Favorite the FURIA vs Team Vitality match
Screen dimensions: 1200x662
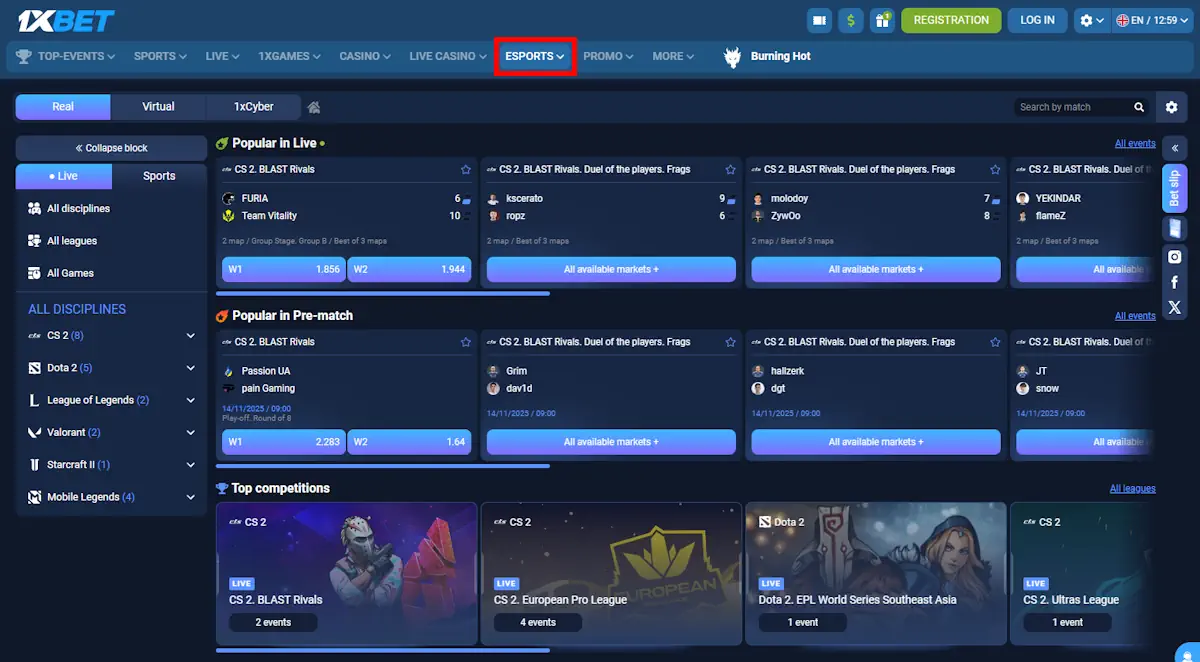[466, 169]
